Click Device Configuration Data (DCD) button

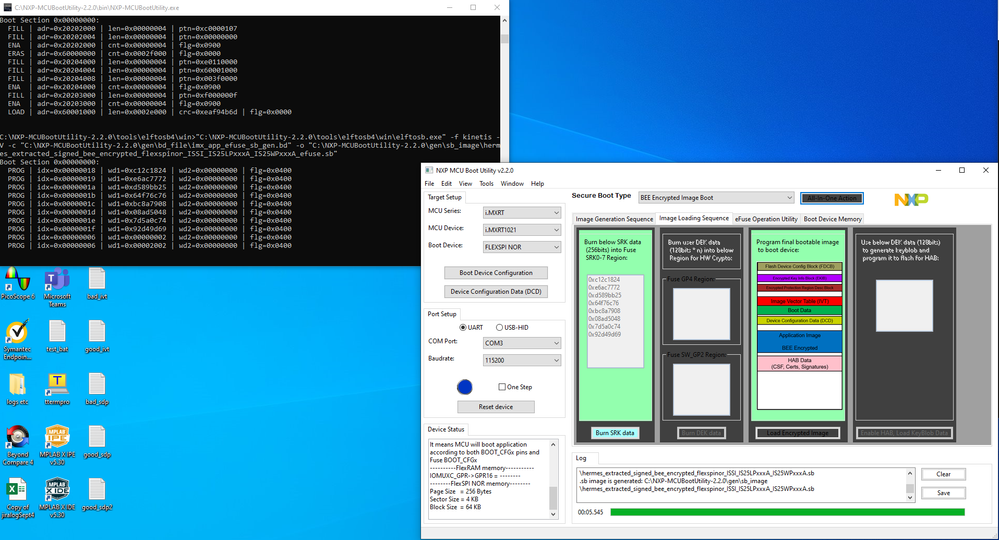[x=496, y=292]
